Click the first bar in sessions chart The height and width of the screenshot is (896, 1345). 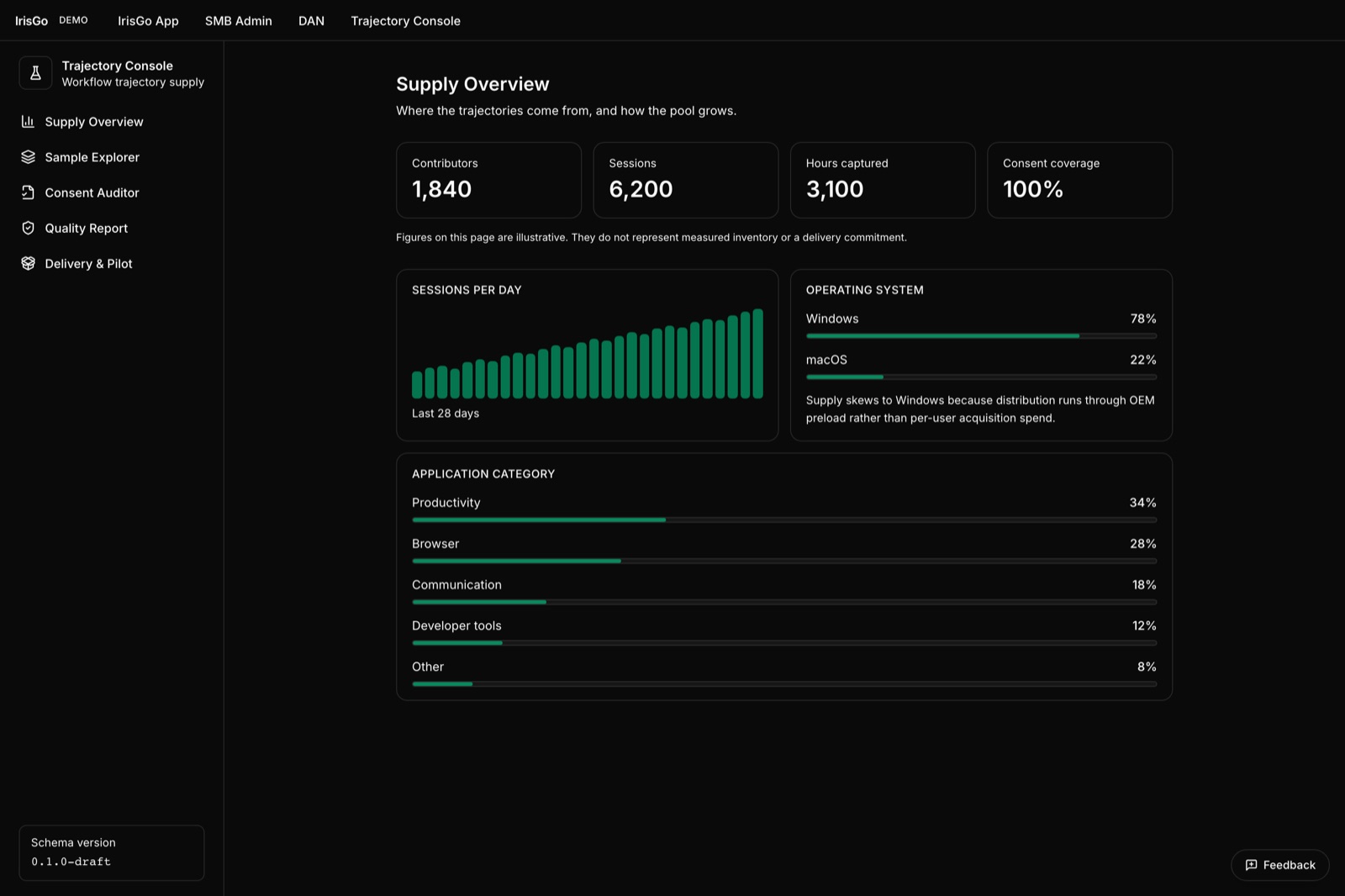pos(417,385)
